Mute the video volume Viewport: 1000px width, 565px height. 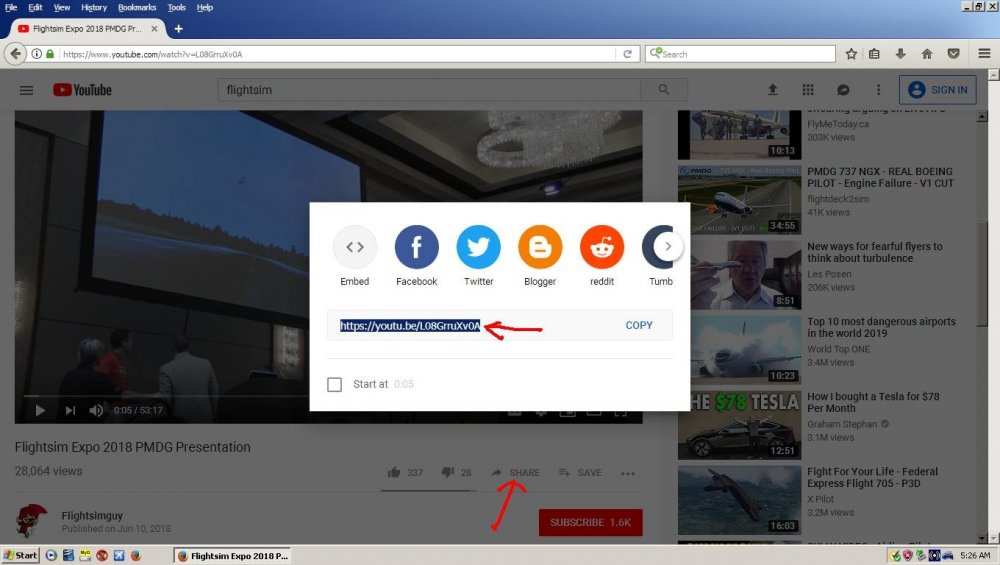click(96, 411)
